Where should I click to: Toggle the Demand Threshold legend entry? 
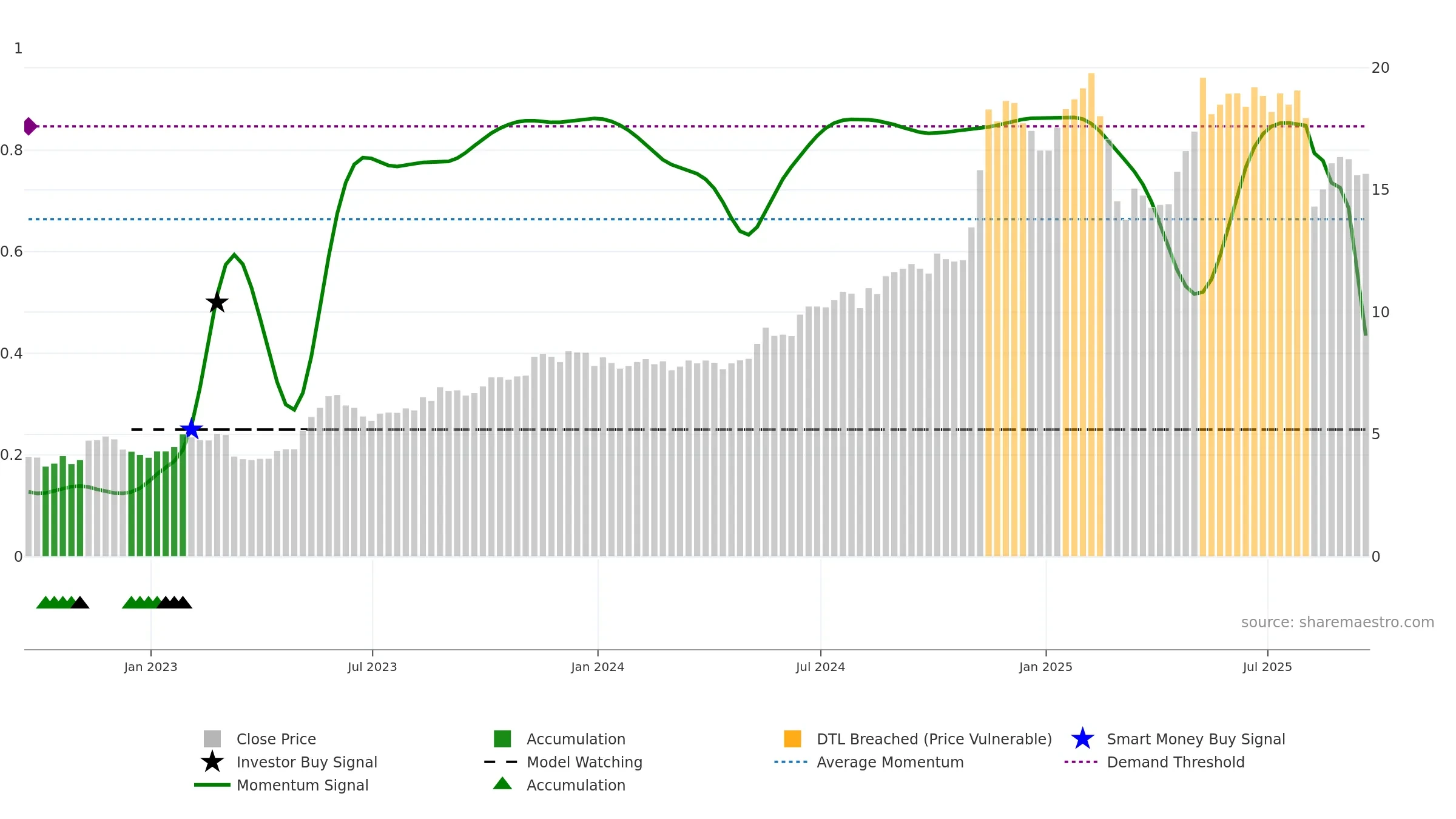[x=1175, y=762]
